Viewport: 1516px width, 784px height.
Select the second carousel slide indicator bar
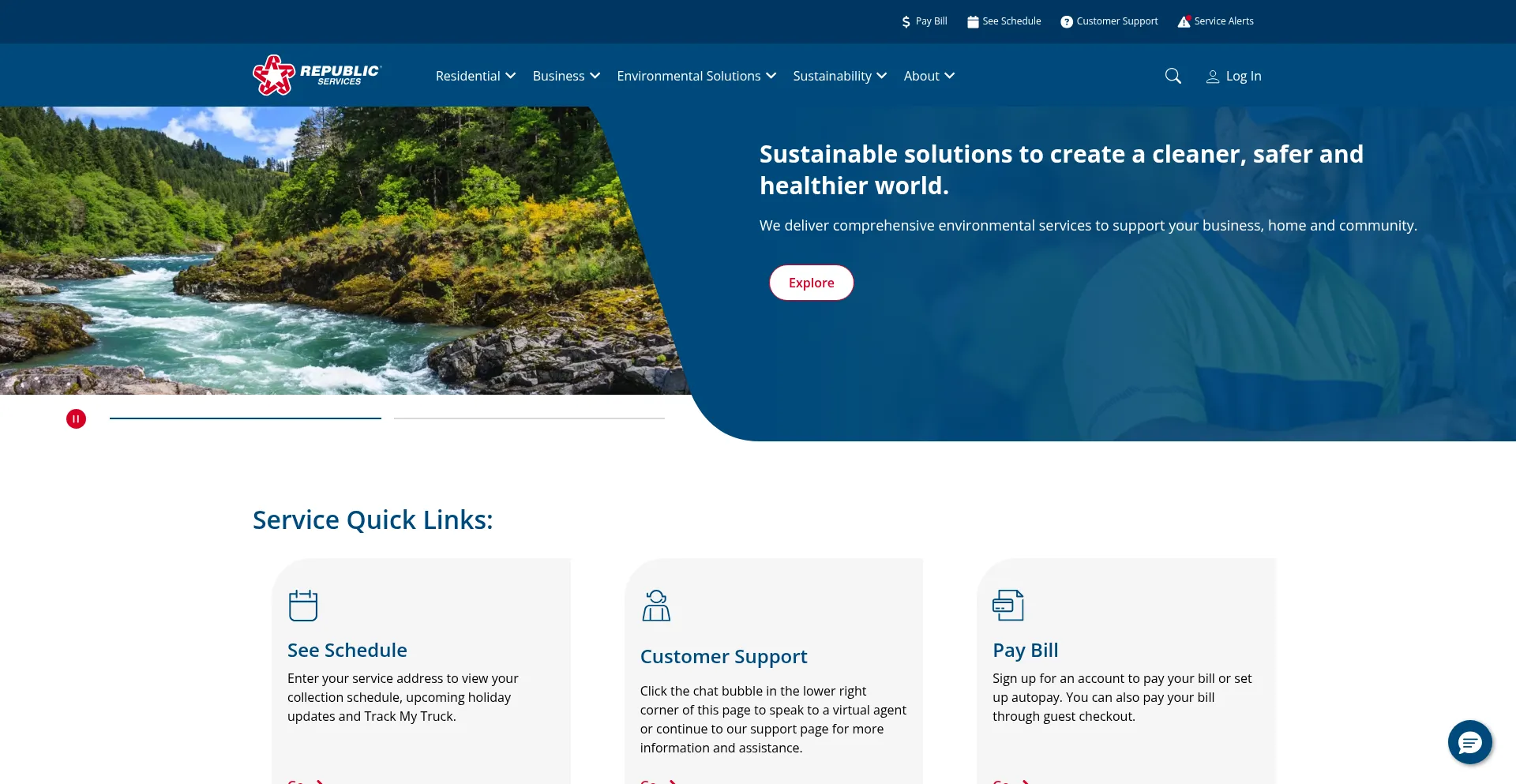coord(529,418)
